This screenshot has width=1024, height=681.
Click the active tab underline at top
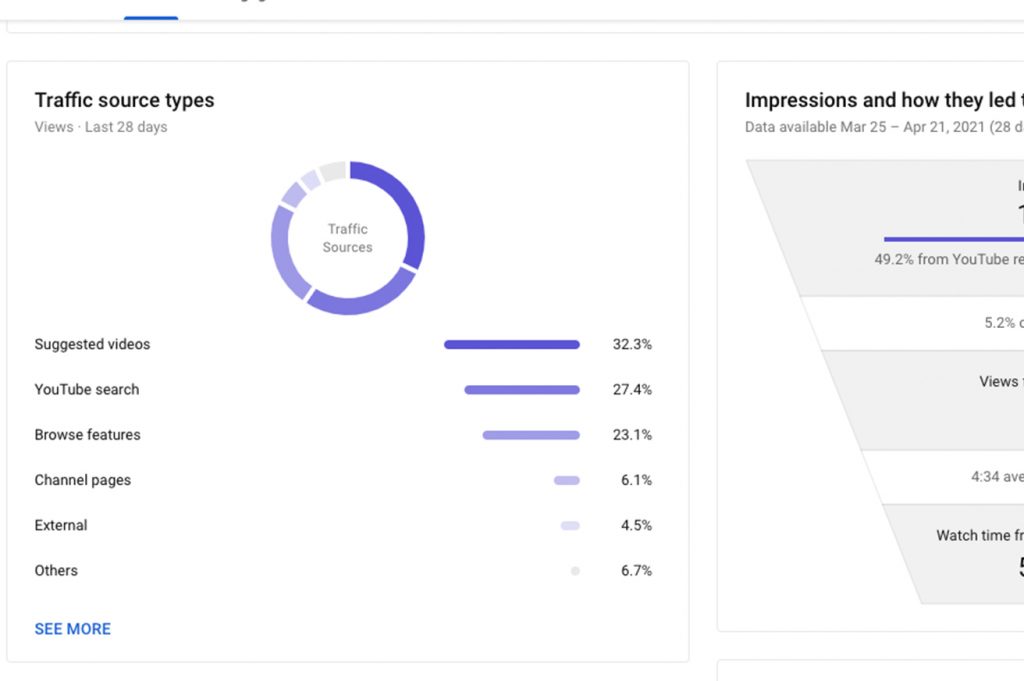(151, 17)
